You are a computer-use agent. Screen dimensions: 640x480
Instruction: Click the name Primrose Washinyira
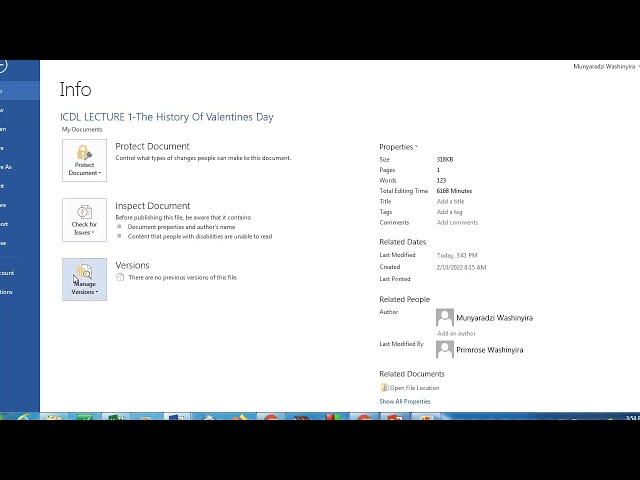click(489, 350)
